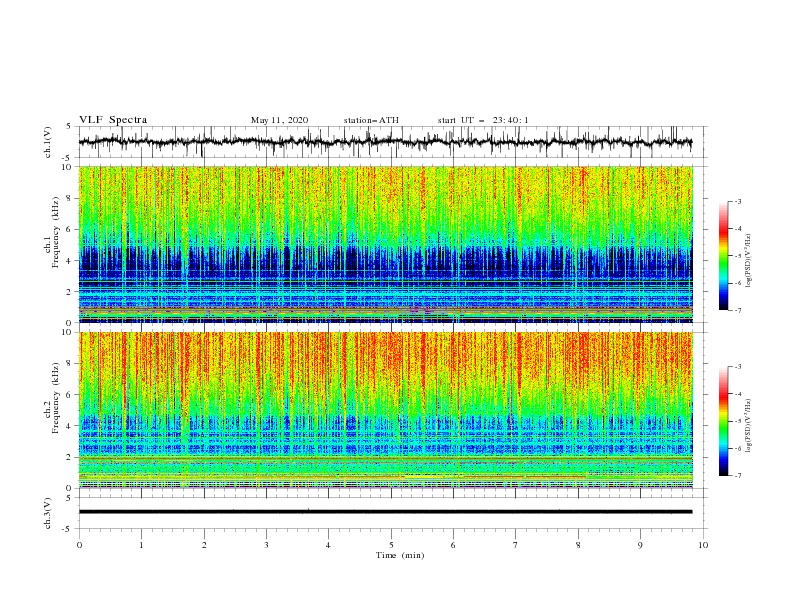The width and height of the screenshot is (792, 612).
Task: Click the "6" tick on the time axis
Action: coord(453,545)
